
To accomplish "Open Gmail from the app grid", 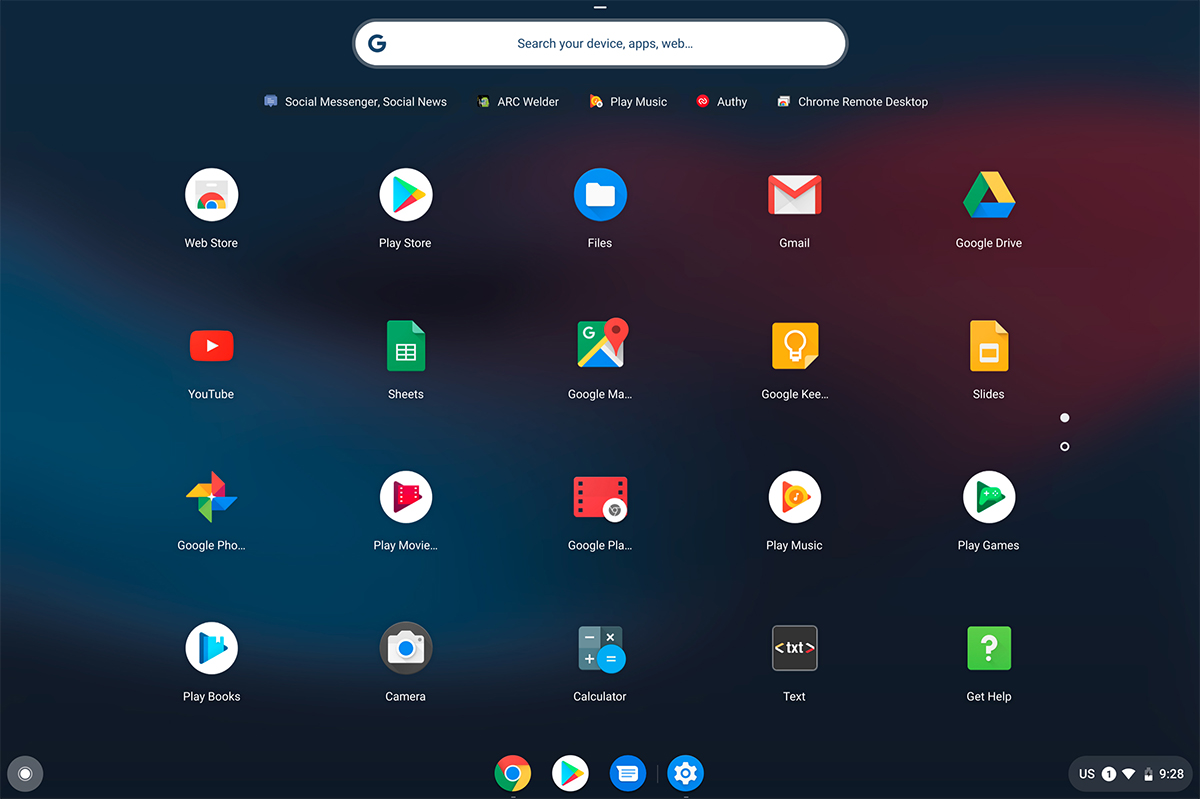I will pyautogui.click(x=794, y=194).
